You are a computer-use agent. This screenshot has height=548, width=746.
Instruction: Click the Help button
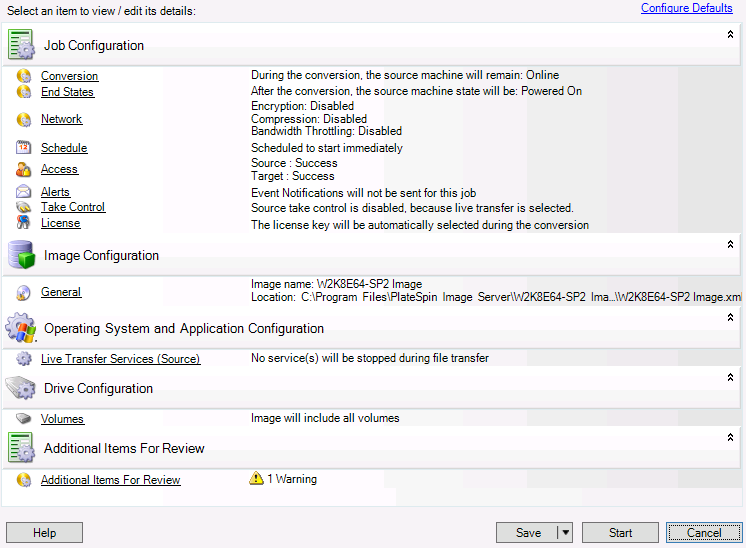click(44, 533)
